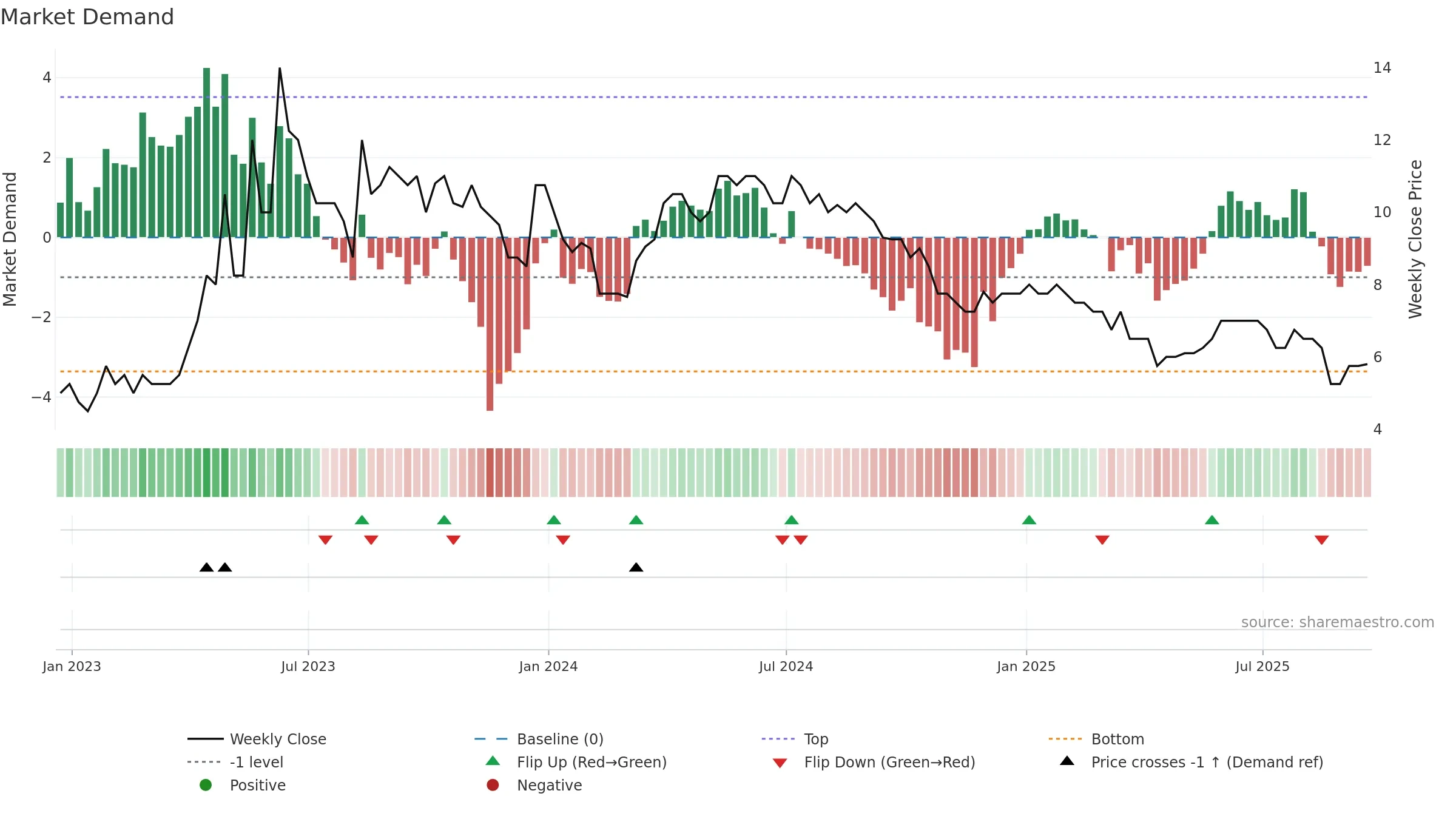Click the red Negative legend dot
This screenshot has width=1456, height=819.
point(493,785)
